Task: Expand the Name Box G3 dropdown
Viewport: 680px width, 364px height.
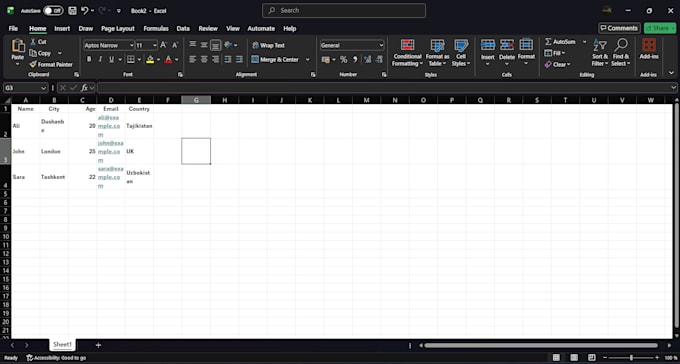Action: [x=43, y=88]
